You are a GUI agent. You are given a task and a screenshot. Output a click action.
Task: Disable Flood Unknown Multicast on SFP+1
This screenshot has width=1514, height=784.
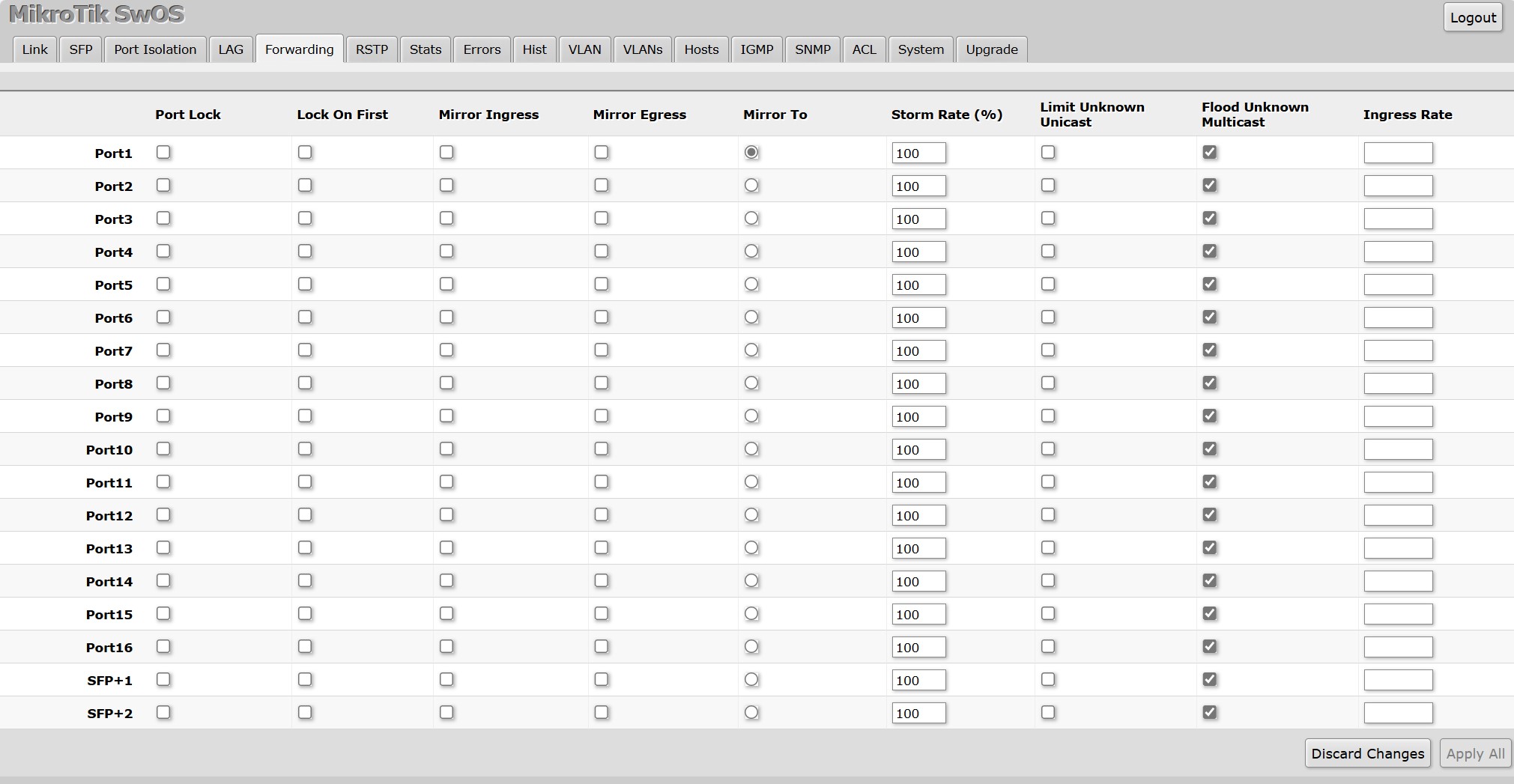[x=1209, y=680]
